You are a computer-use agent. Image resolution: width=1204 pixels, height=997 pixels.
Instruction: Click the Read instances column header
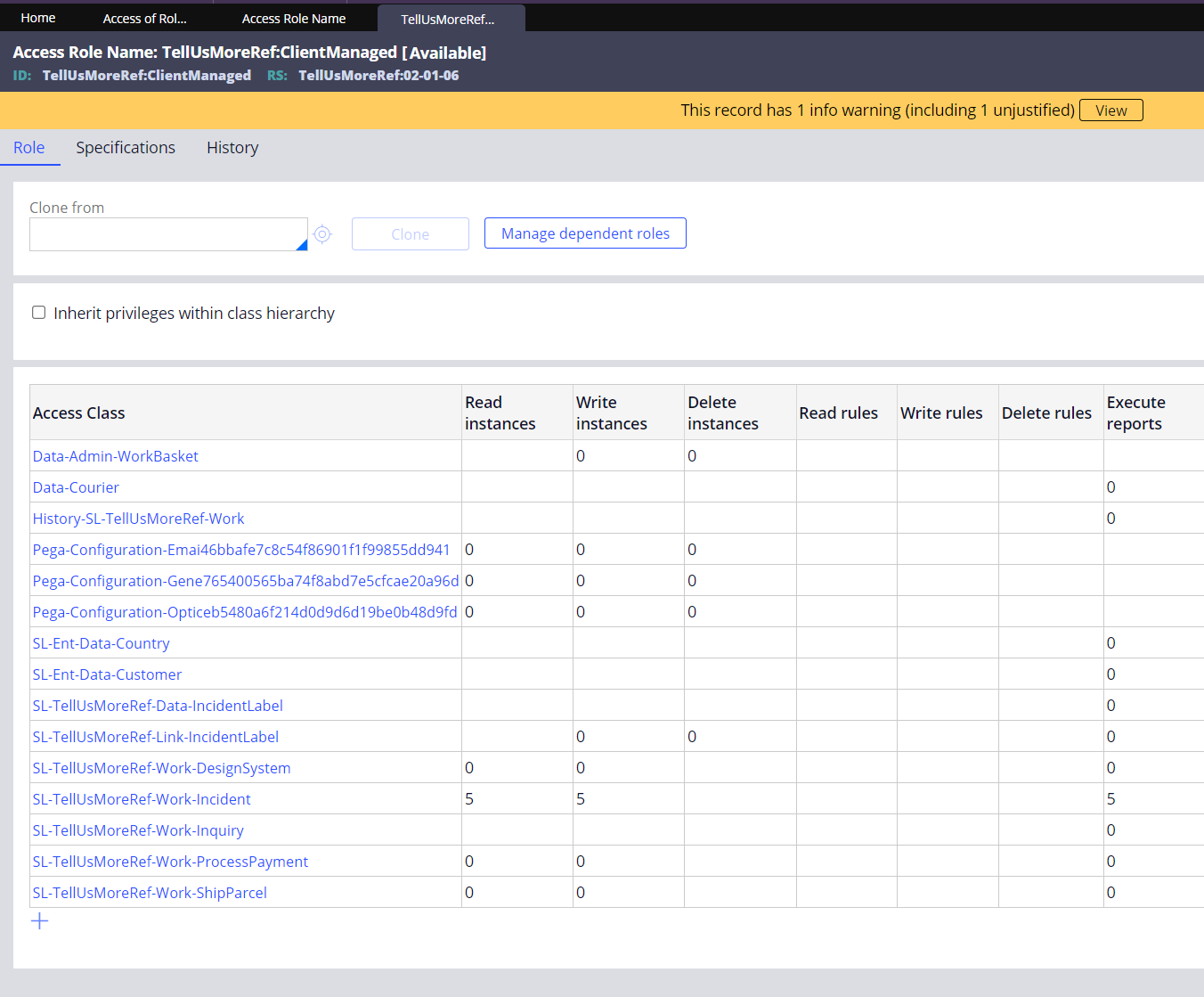click(517, 413)
